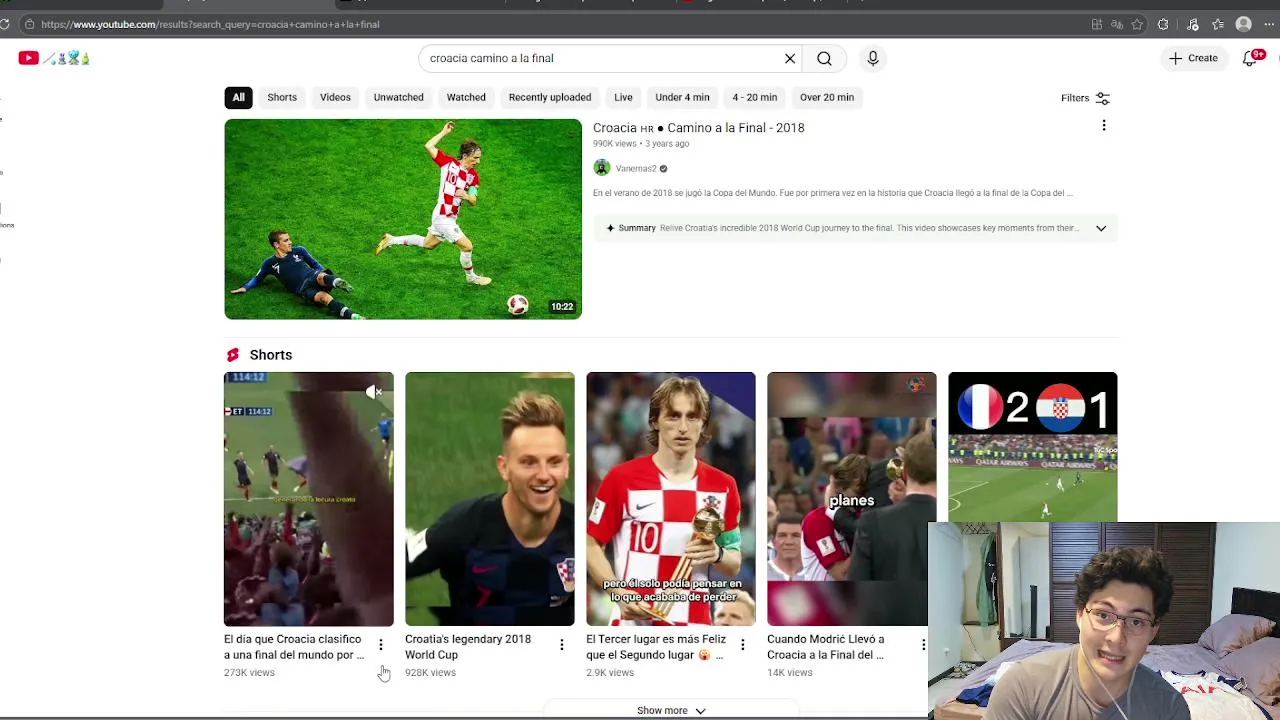This screenshot has width=1280, height=720.
Task: Open the 'planes' captioned short thumbnail
Action: tap(852, 499)
